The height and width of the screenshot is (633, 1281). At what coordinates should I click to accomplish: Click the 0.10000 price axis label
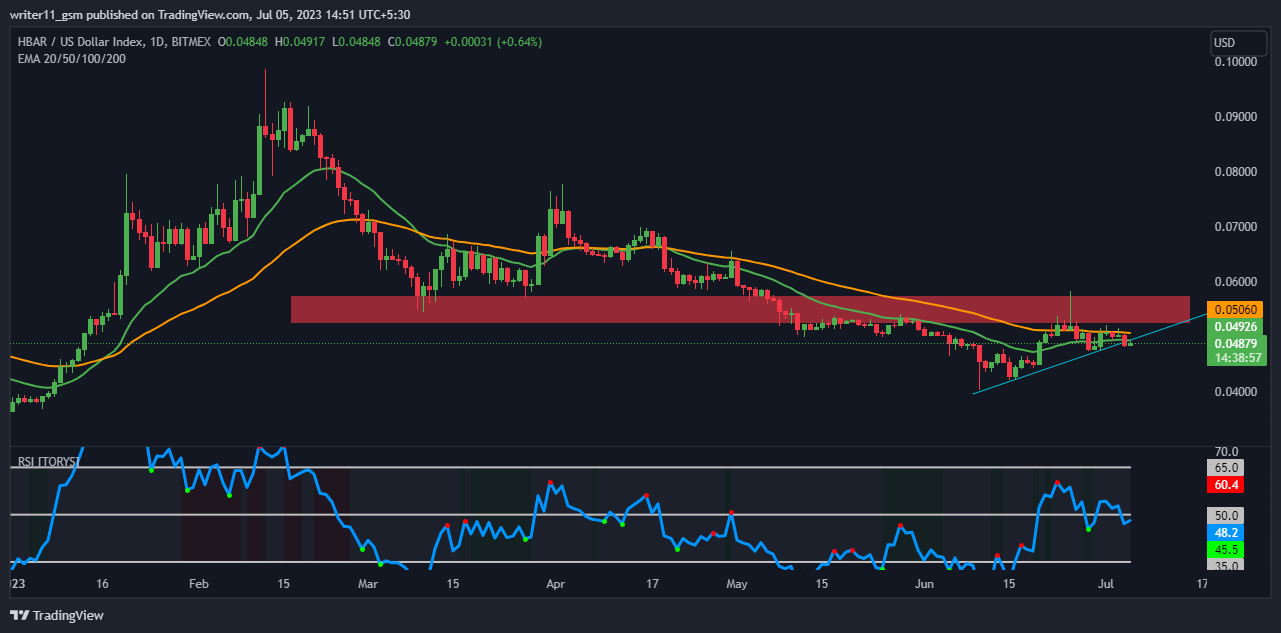pos(1234,61)
